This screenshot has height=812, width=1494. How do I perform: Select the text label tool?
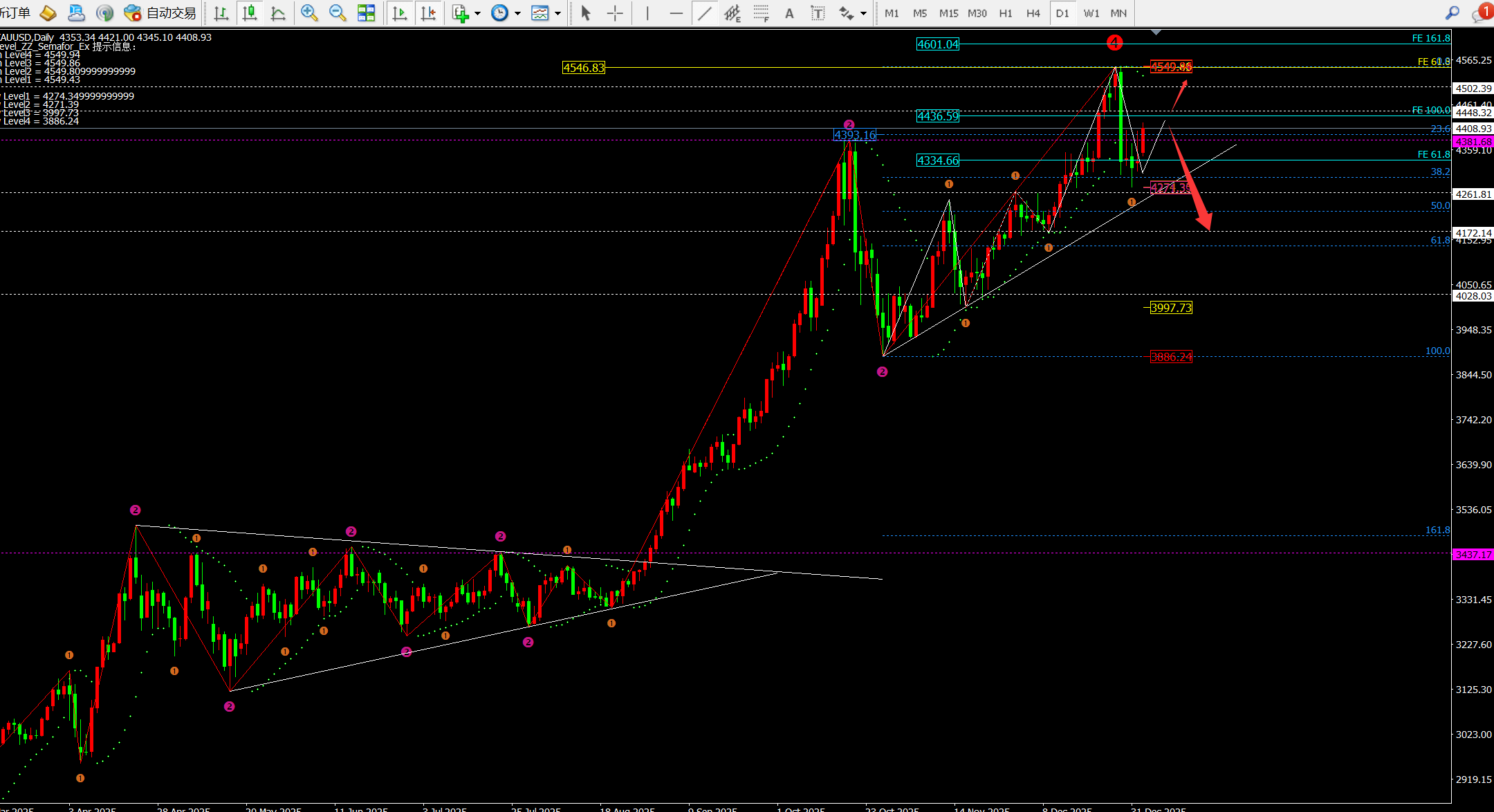(x=818, y=13)
